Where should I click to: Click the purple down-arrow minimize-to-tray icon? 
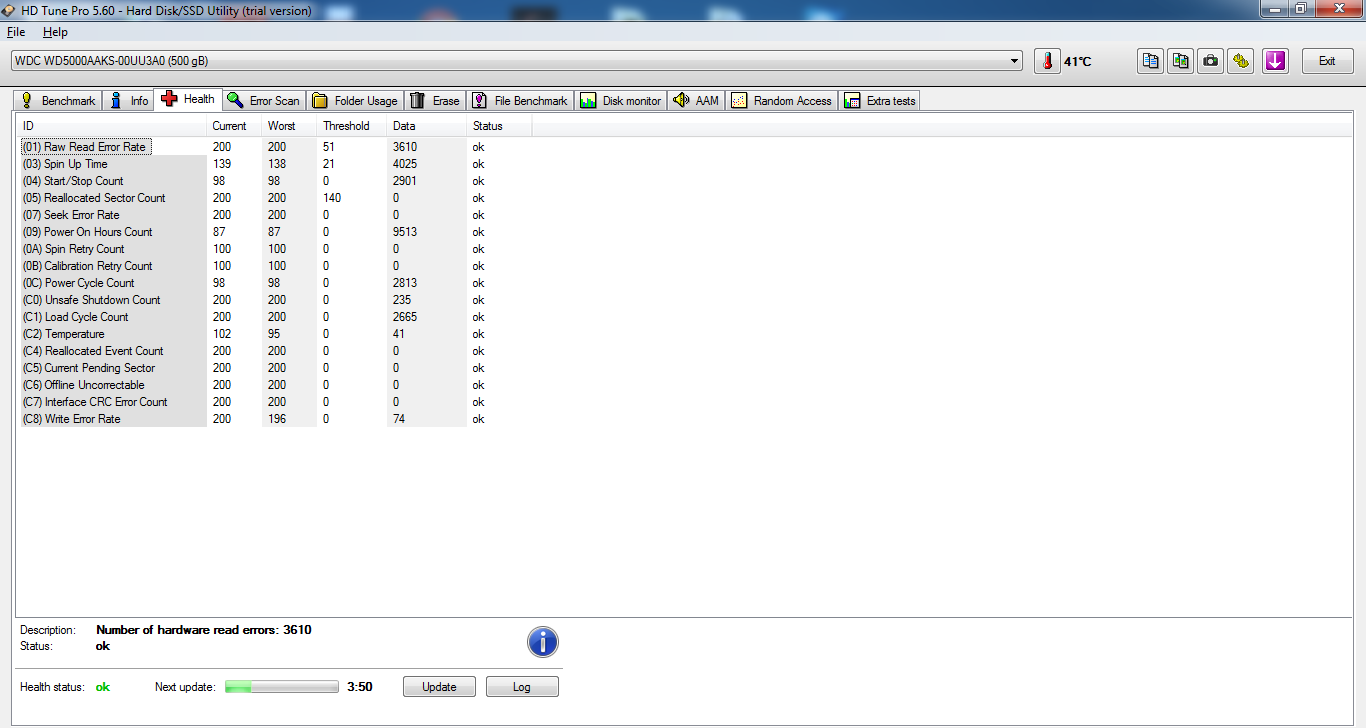pos(1275,61)
